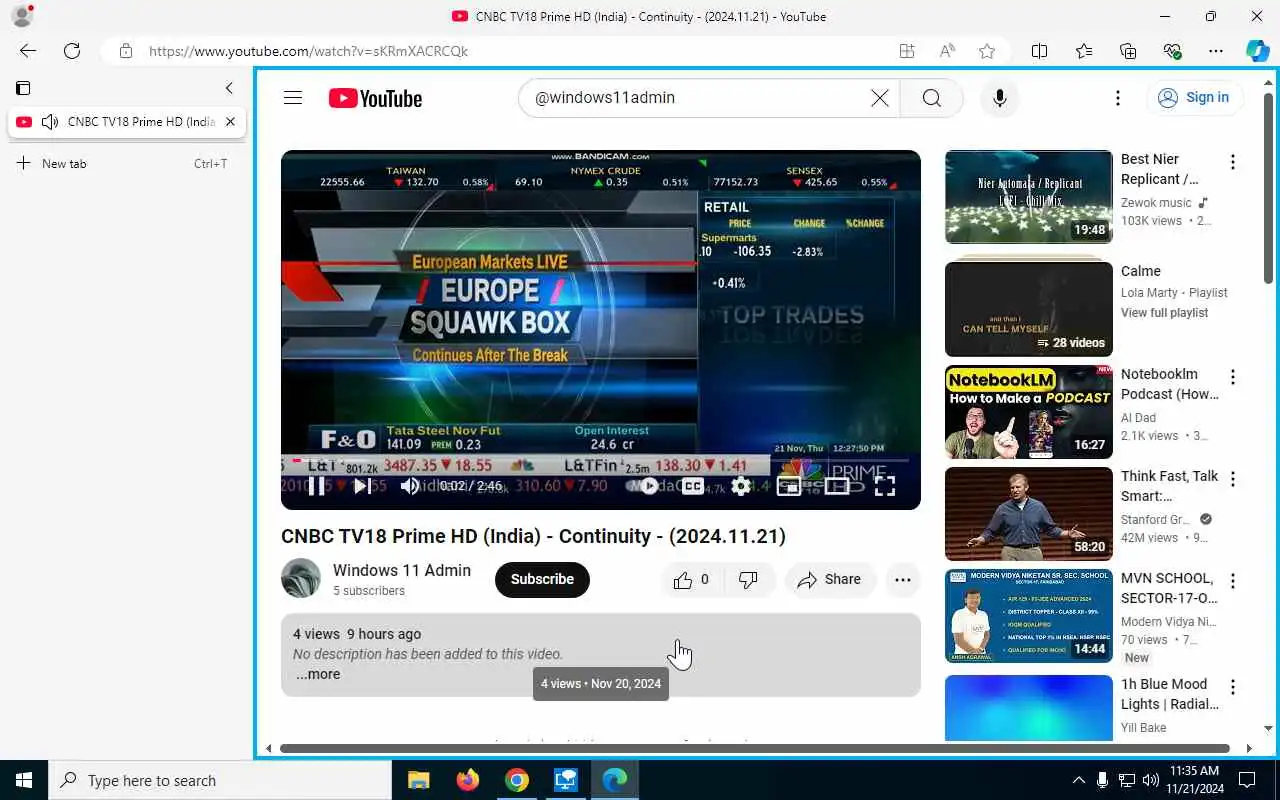Open NotebookLM Podcast video thumbnail
Viewport: 1280px width, 800px height.
click(x=1028, y=412)
